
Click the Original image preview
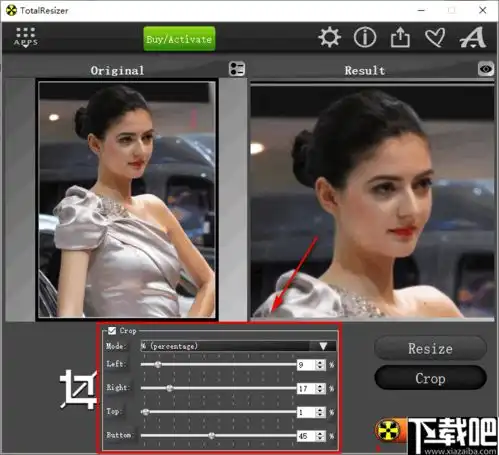[x=127, y=200]
